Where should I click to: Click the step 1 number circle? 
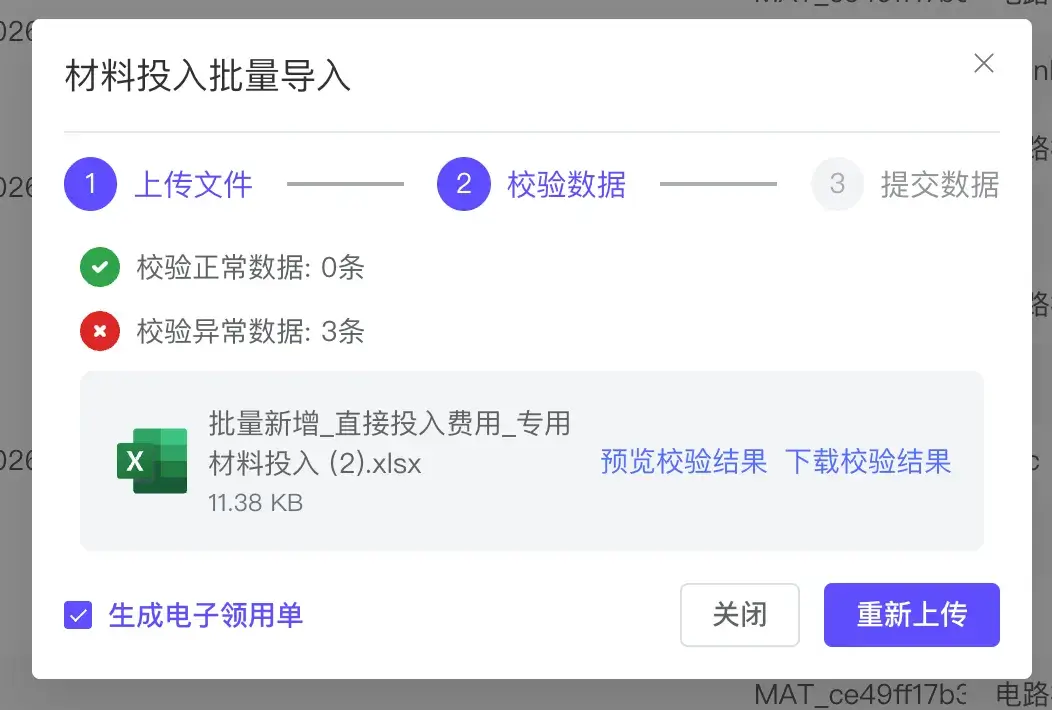pyautogui.click(x=91, y=184)
